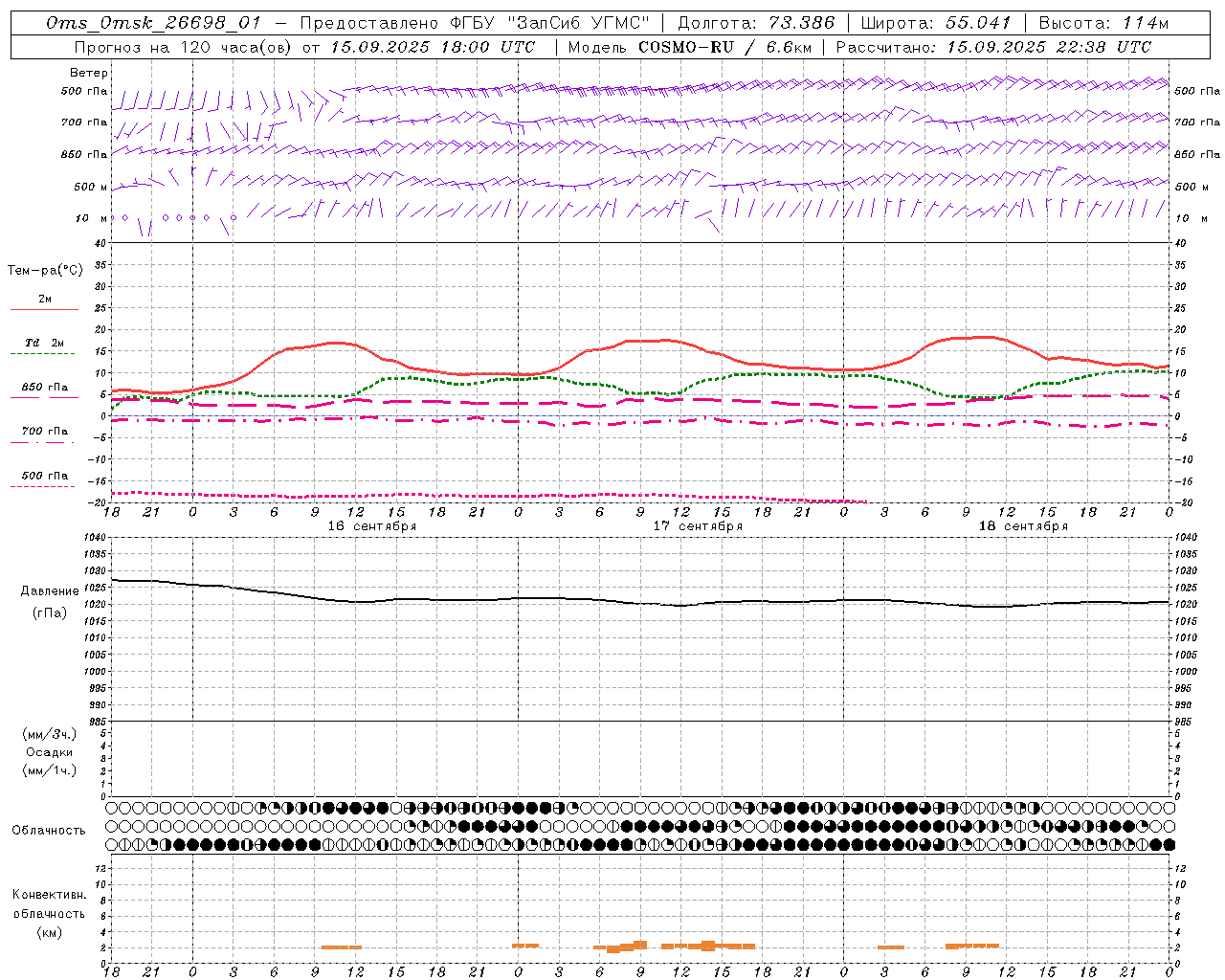Click the Конвективн. convective cloud label
This screenshot has width=1225, height=980.
(x=49, y=895)
